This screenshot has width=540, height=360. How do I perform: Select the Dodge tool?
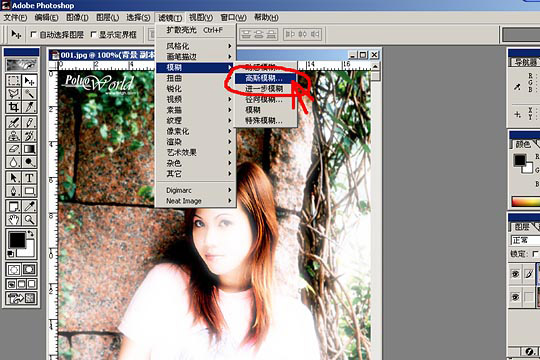coord(29,162)
